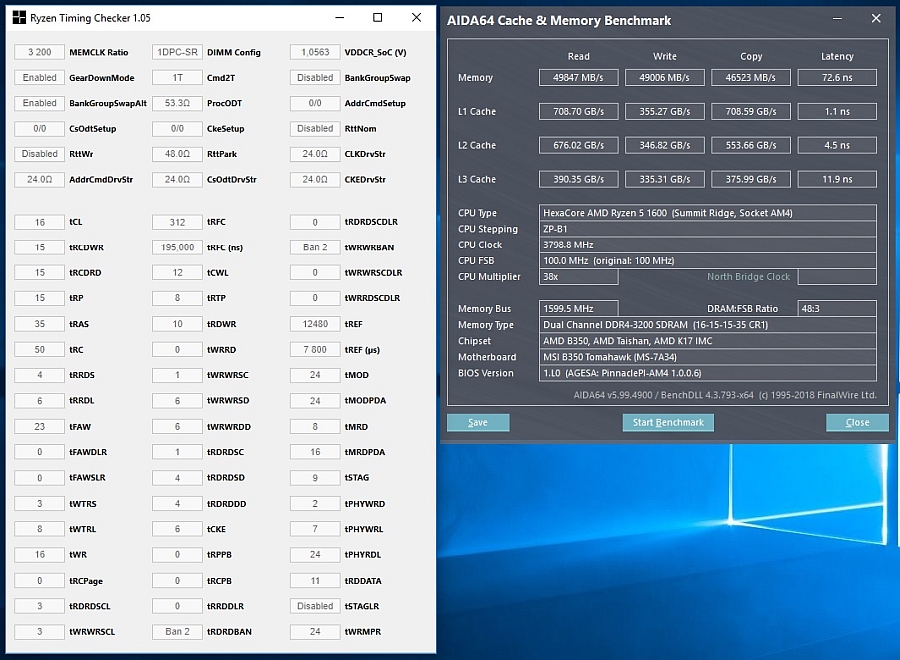Image resolution: width=900 pixels, height=660 pixels.
Task: Click the tRFC (ns) value 195,000
Action: (177, 247)
